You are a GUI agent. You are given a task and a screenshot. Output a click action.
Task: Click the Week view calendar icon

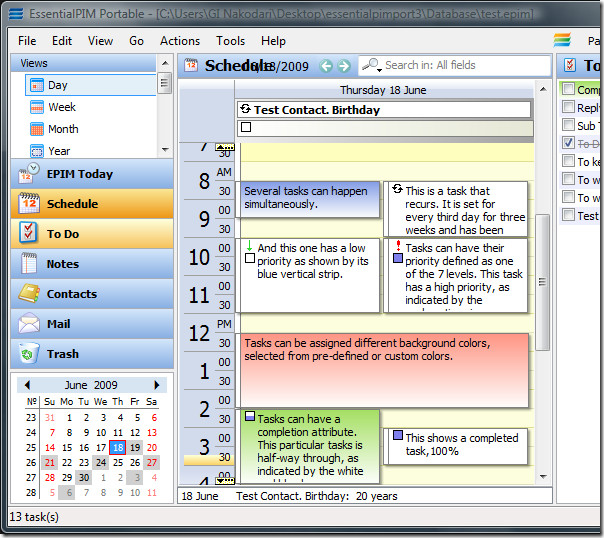tap(37, 107)
